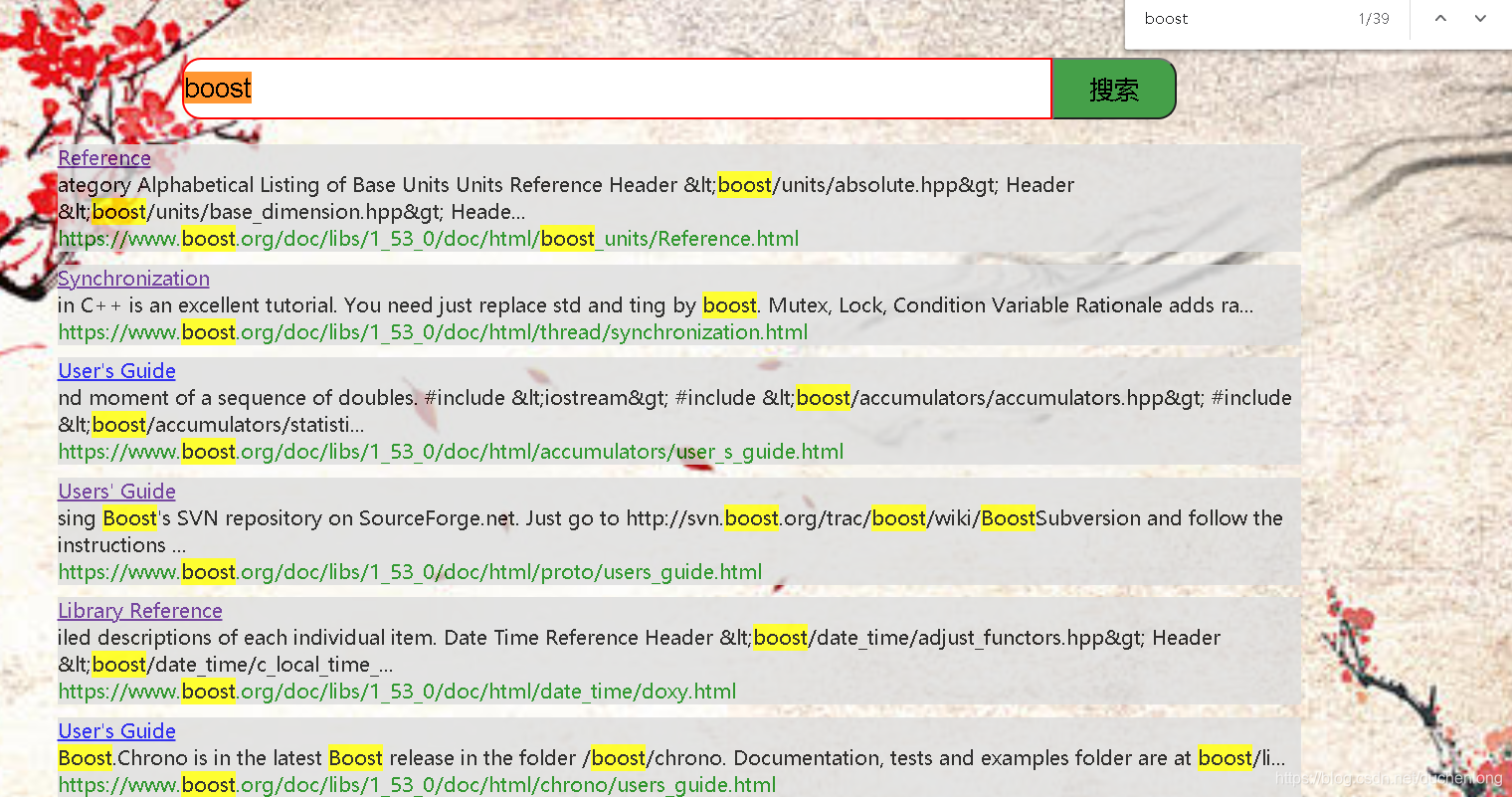Screen dimensions: 1512x797
Task: Open the Reference result link
Action: pyautogui.click(x=104, y=158)
